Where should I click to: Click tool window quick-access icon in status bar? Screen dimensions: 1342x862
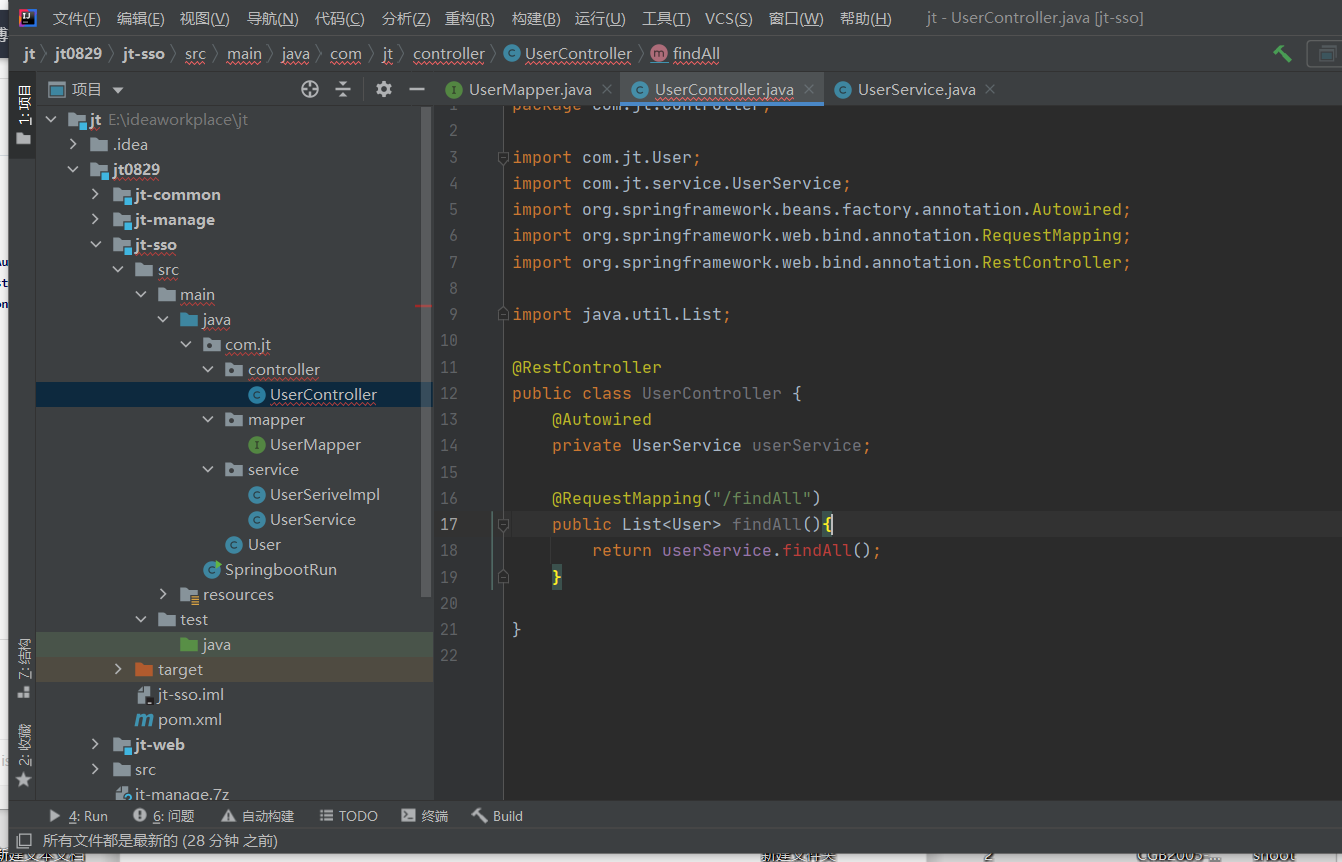pos(24,841)
